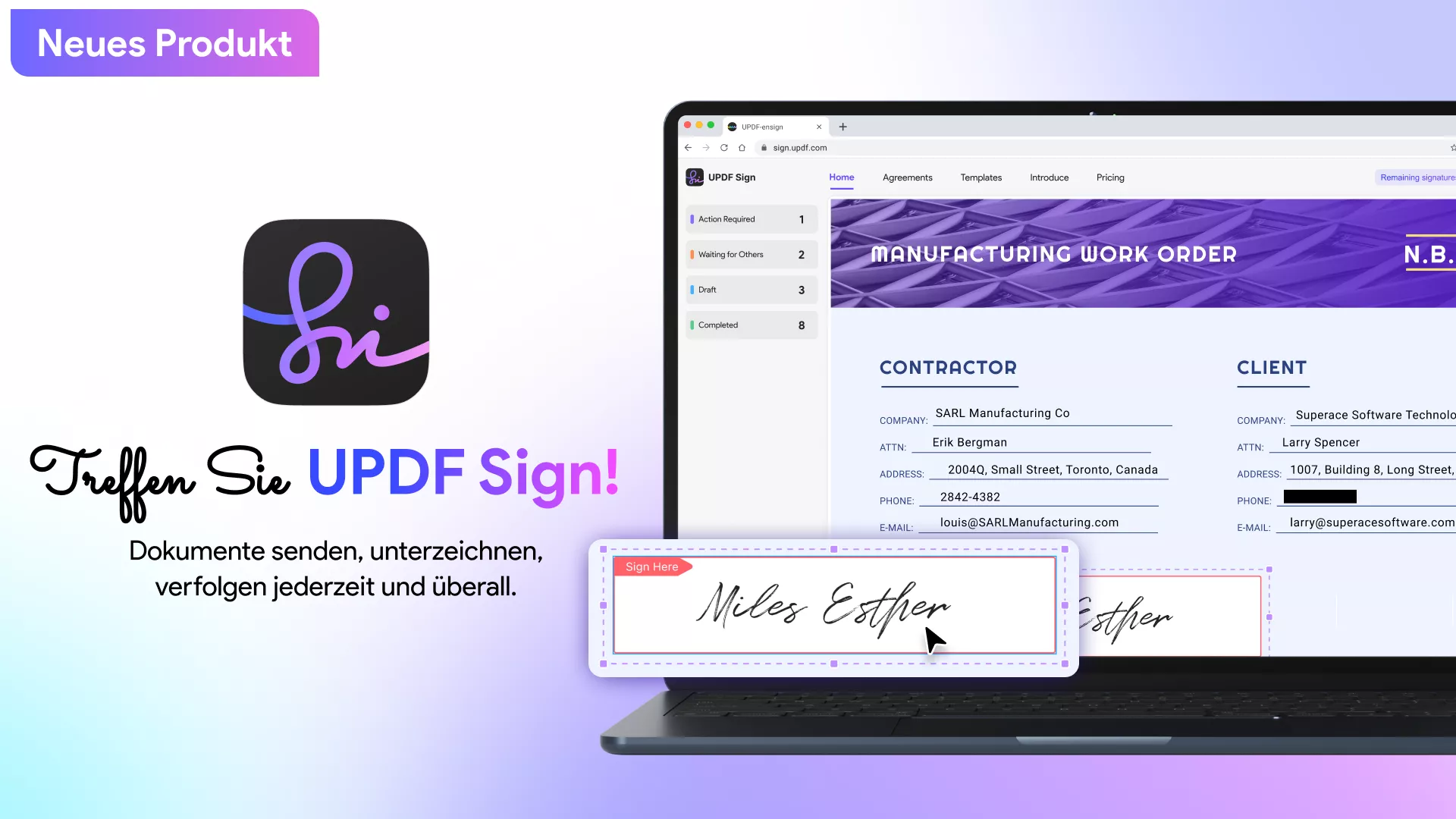Click the Home navigation tab
Screen dimensions: 1456x819
(841, 177)
